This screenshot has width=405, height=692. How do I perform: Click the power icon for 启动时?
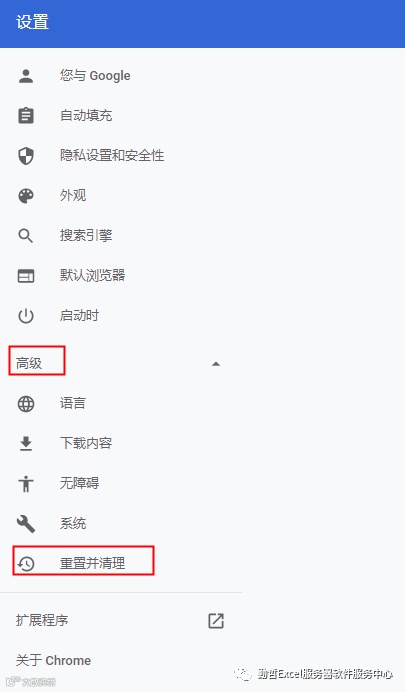26,316
